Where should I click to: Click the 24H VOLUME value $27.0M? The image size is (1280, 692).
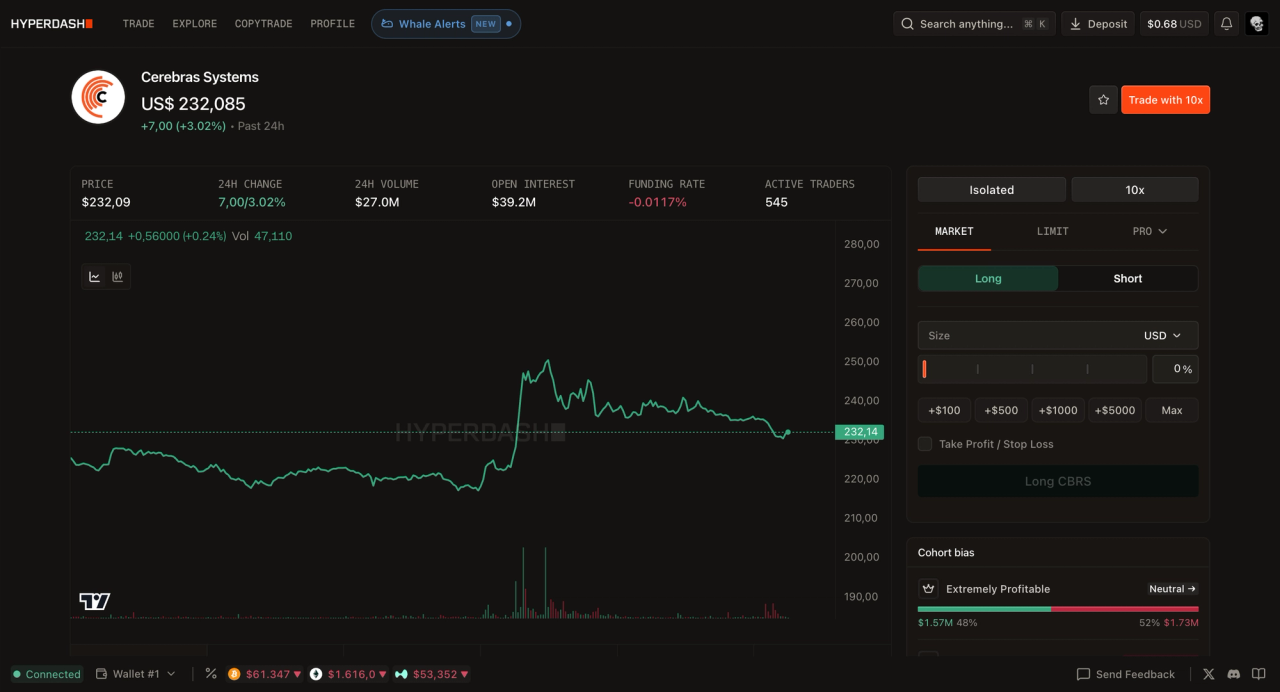pos(377,202)
